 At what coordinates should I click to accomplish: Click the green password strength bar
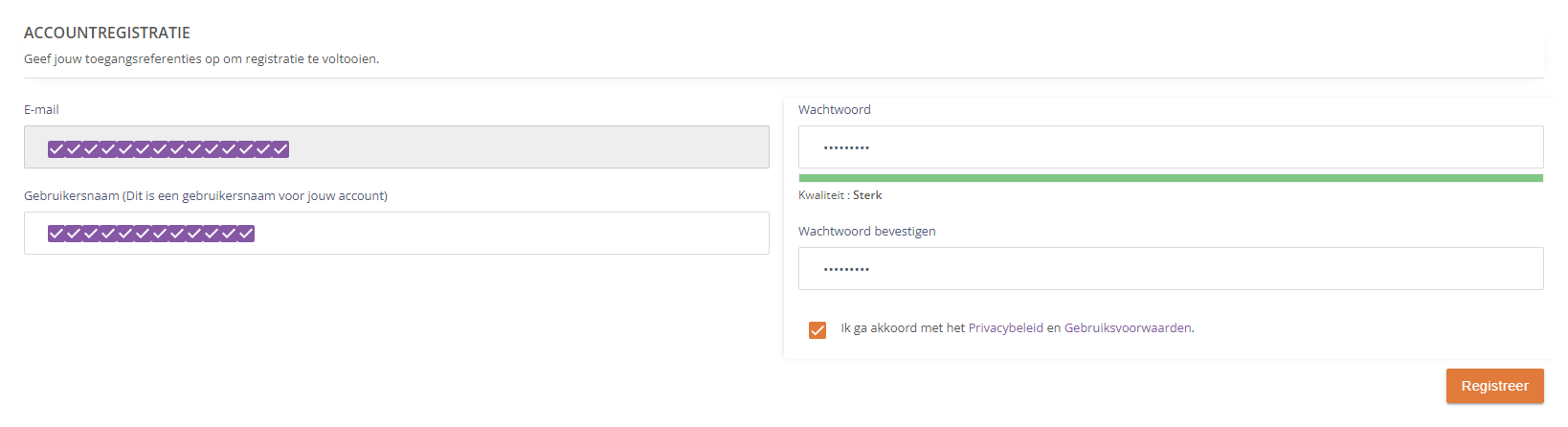[x=1171, y=178]
